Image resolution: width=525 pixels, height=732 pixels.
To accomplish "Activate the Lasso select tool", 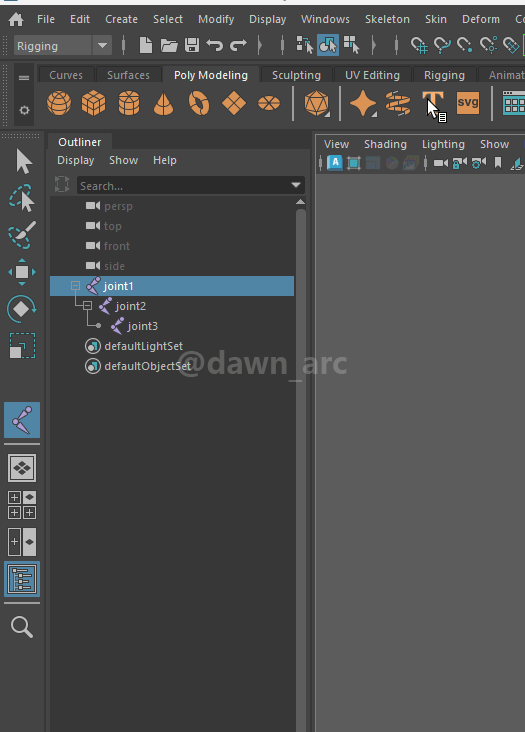I will [x=21, y=198].
